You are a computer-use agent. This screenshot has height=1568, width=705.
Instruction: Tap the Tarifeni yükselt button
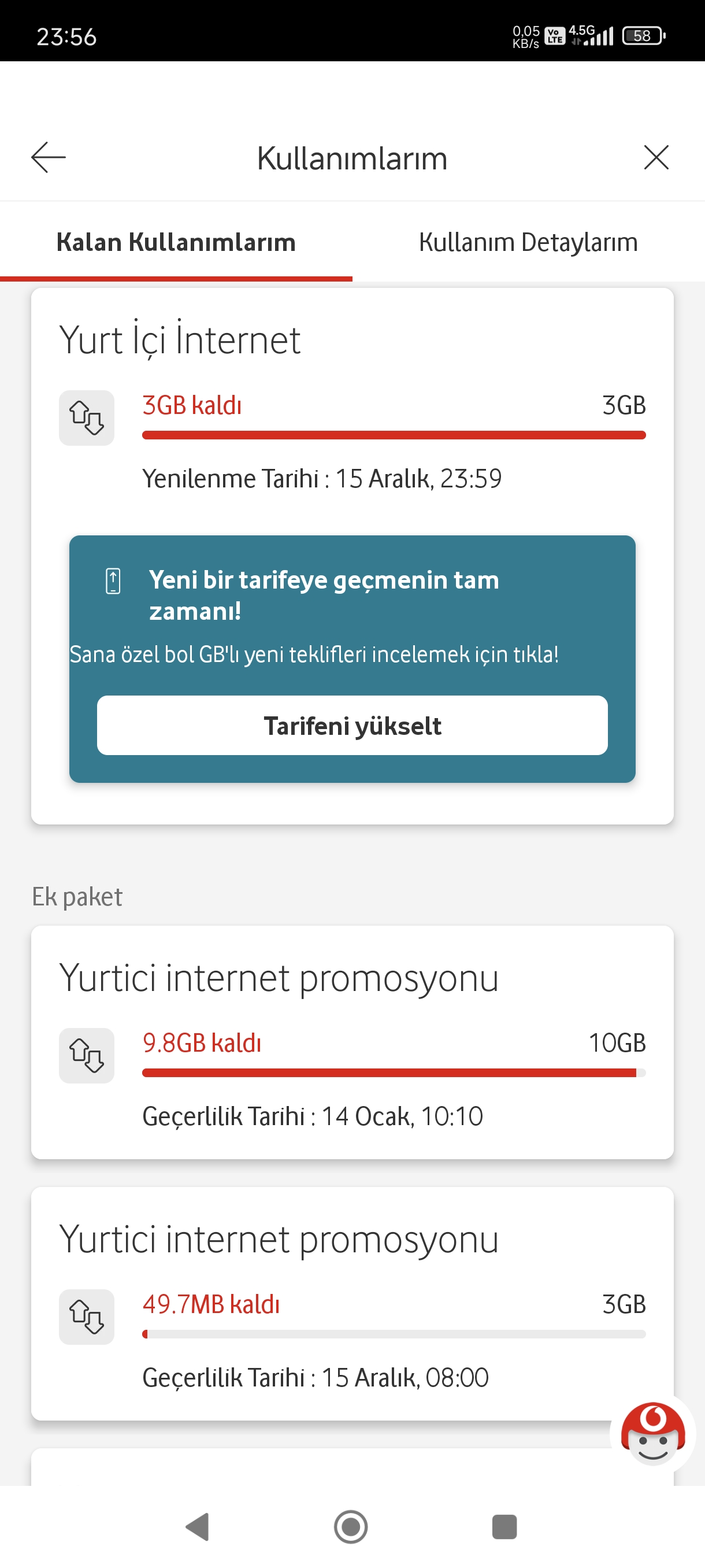[x=352, y=726]
